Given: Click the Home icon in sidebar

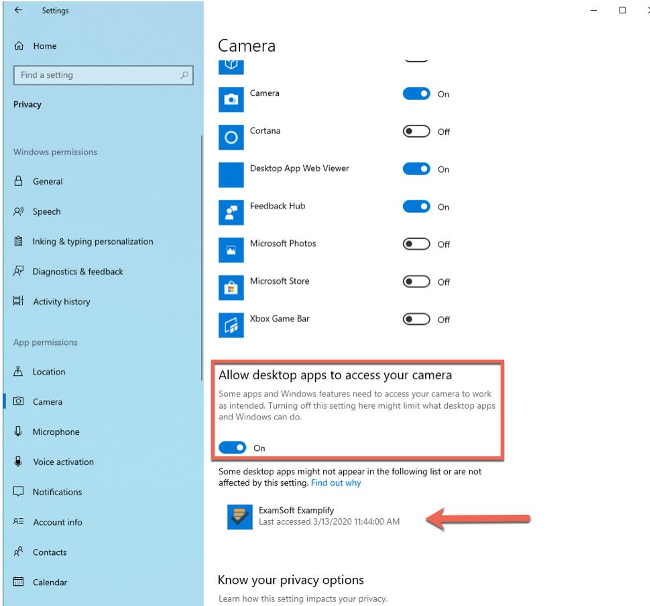Looking at the screenshot, I should point(19,46).
